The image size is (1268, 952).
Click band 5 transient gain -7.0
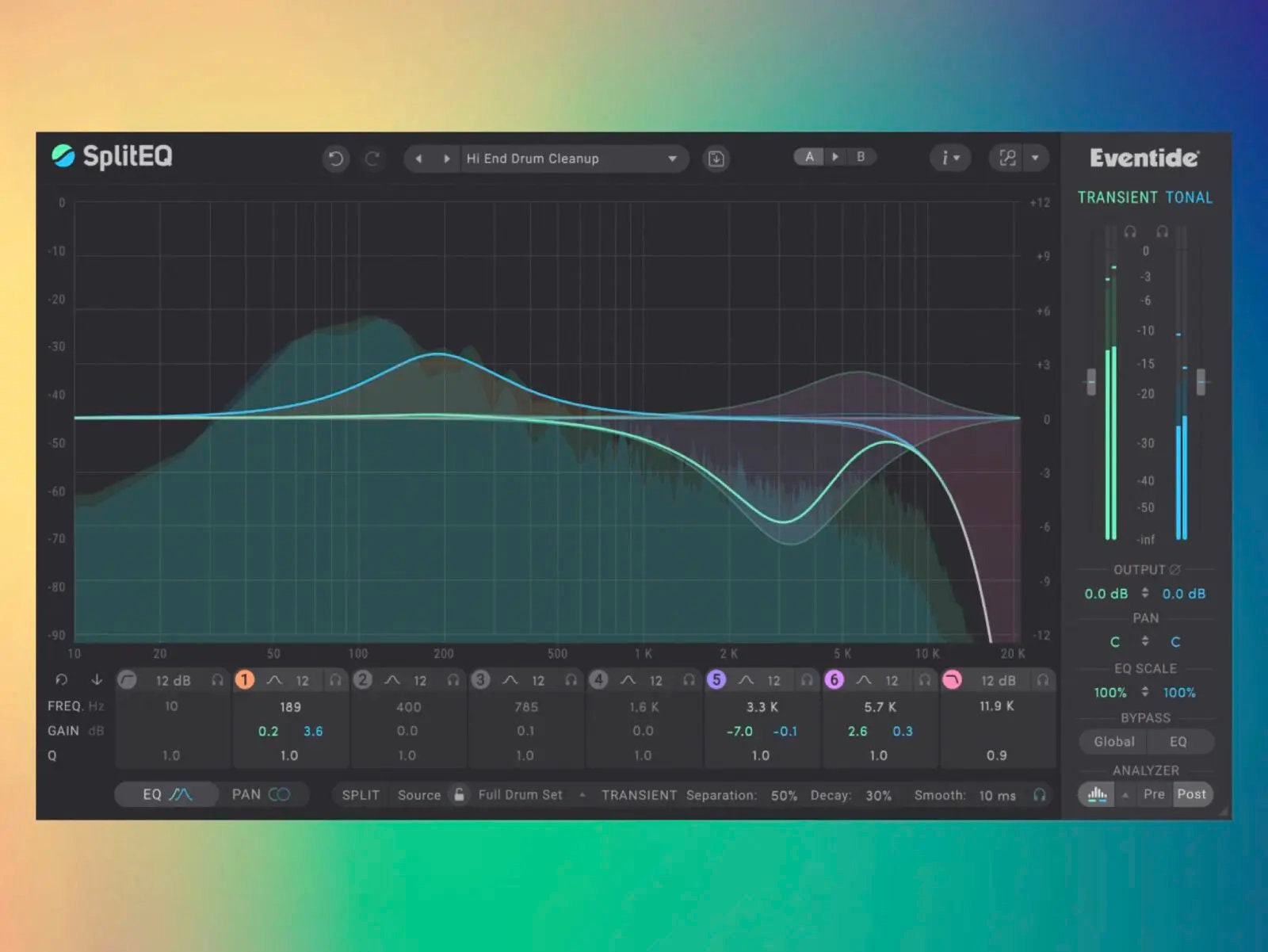coord(739,731)
